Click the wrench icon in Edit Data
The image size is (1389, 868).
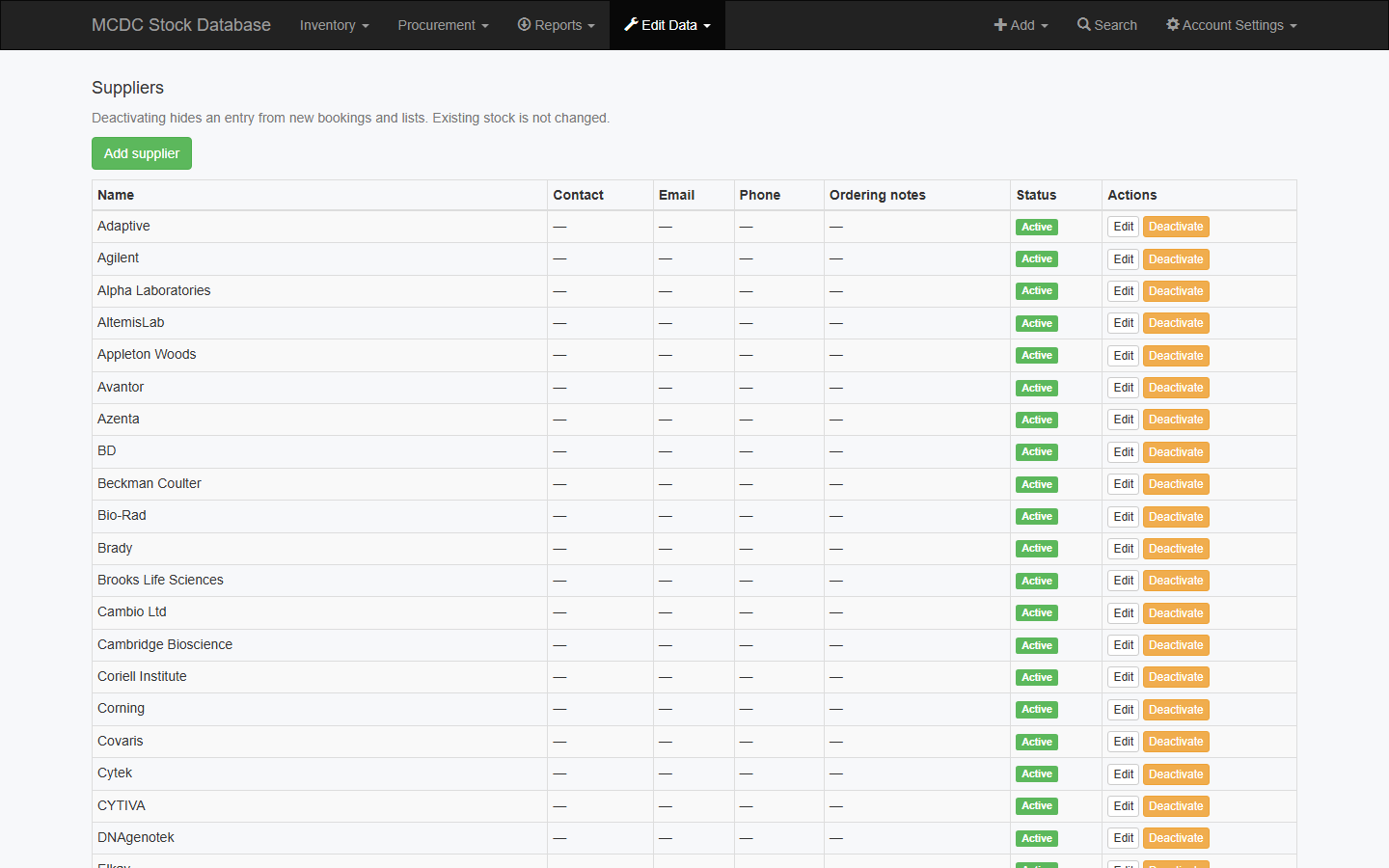631,24
